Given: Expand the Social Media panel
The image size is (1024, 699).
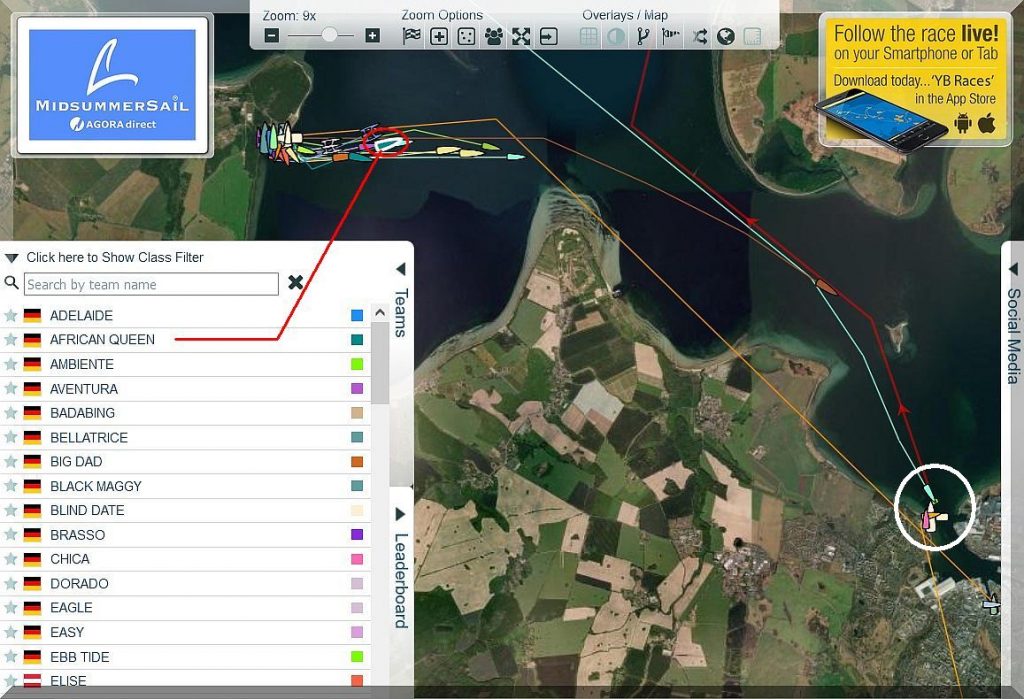Looking at the screenshot, I should pyautogui.click(x=1013, y=270).
